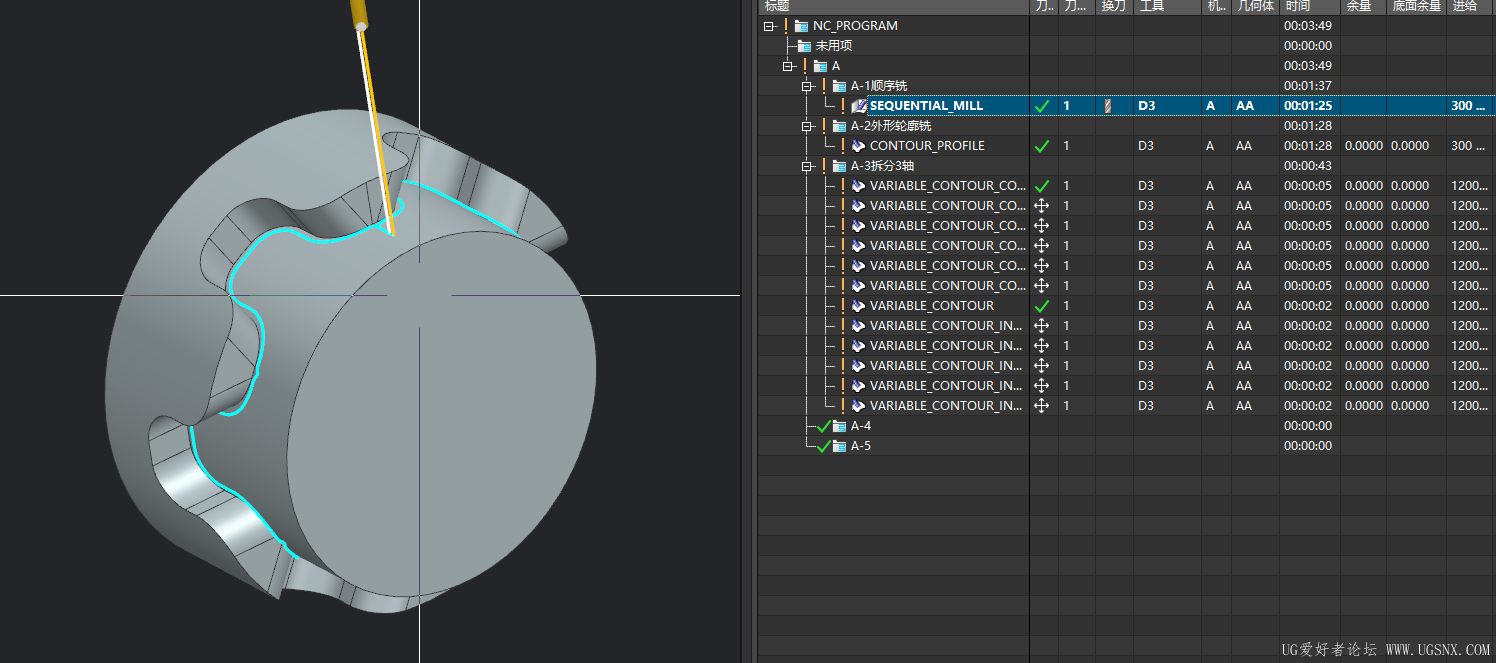Click the tool change icon in SEQUENTIAL_MILL row
Screen dimensions: 1496x663
1107,106
